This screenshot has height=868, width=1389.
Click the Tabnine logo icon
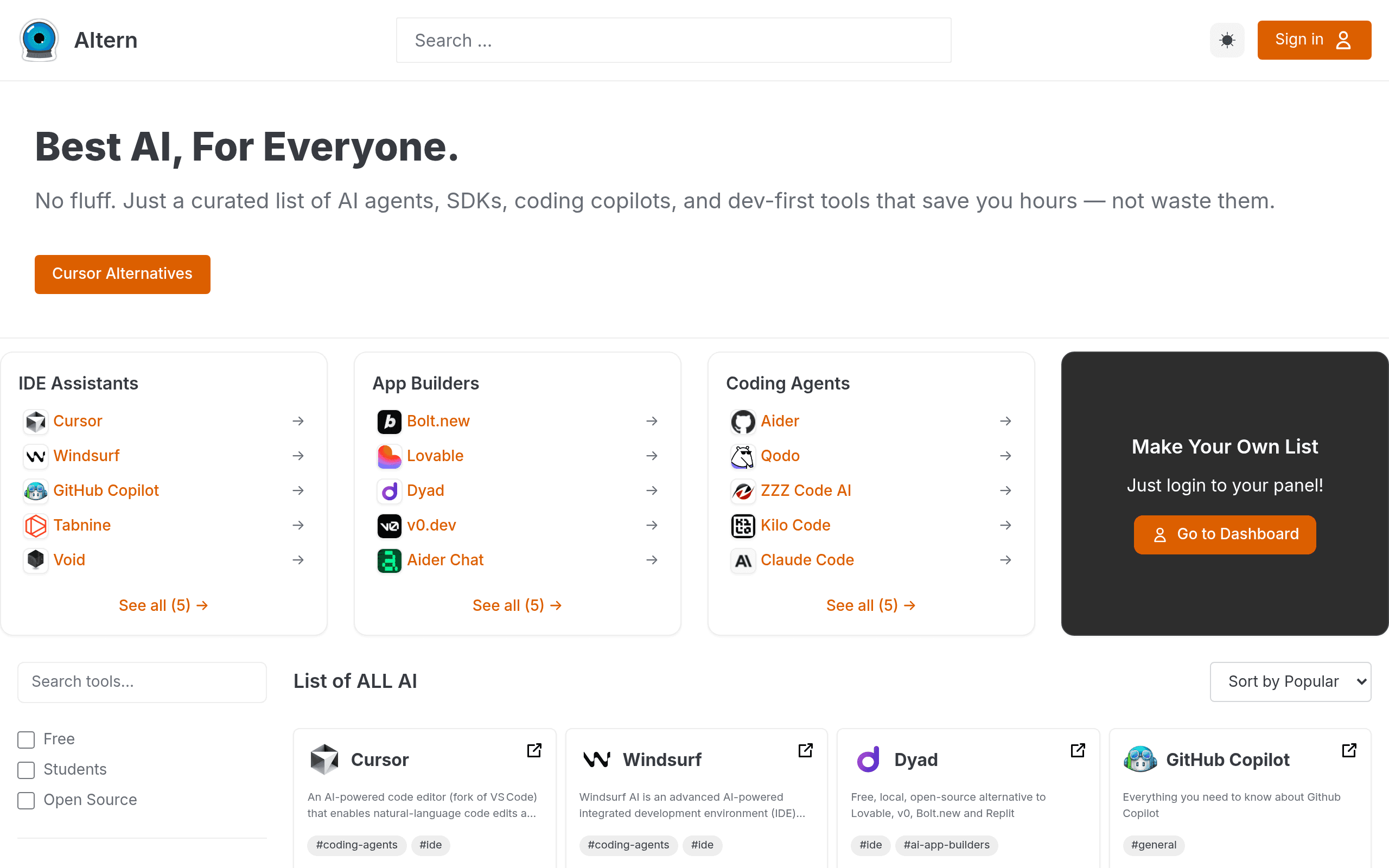point(36,526)
